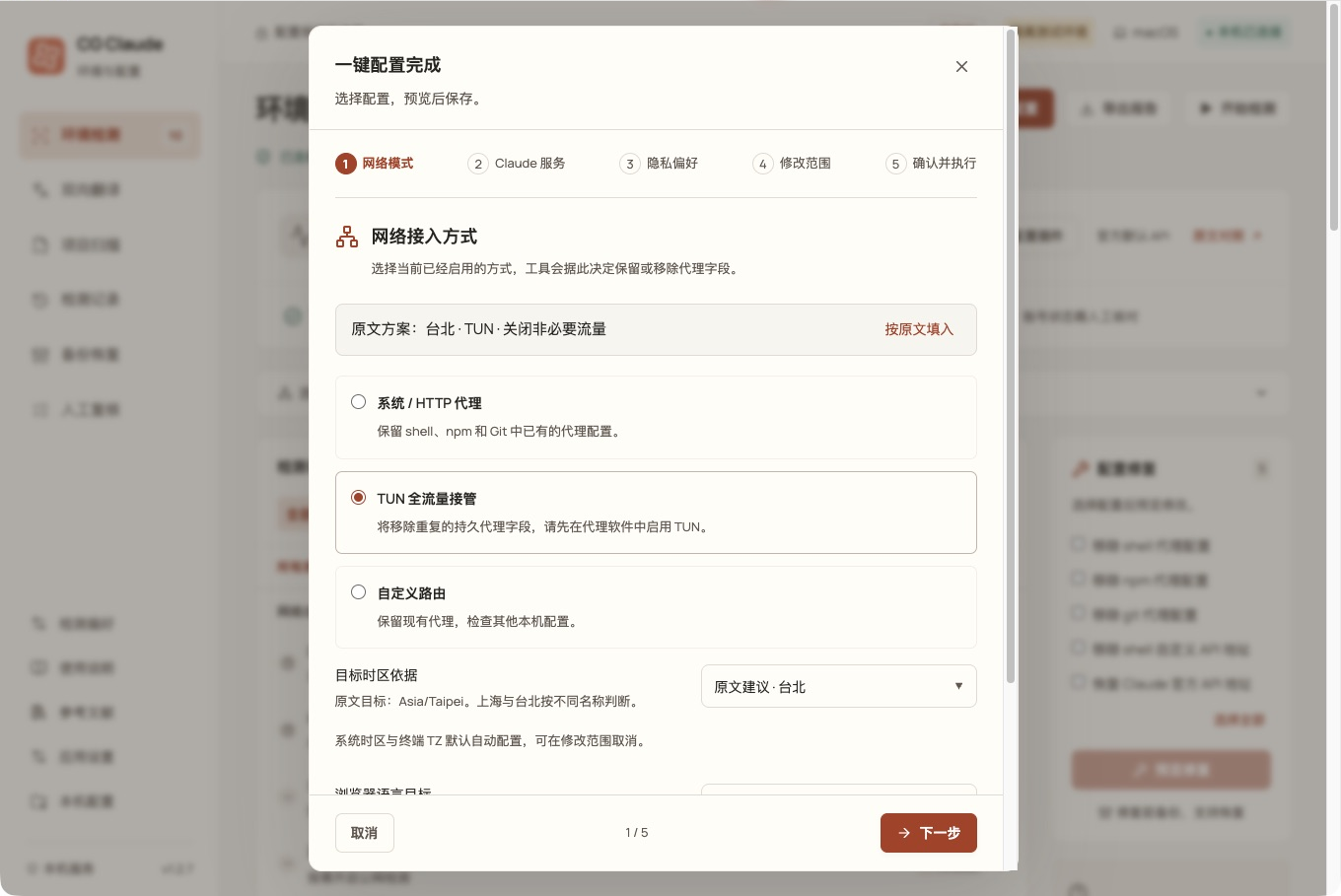This screenshot has height=896, width=1341.
Task: Pick the 自定义路由 radio option
Action: [x=359, y=592]
